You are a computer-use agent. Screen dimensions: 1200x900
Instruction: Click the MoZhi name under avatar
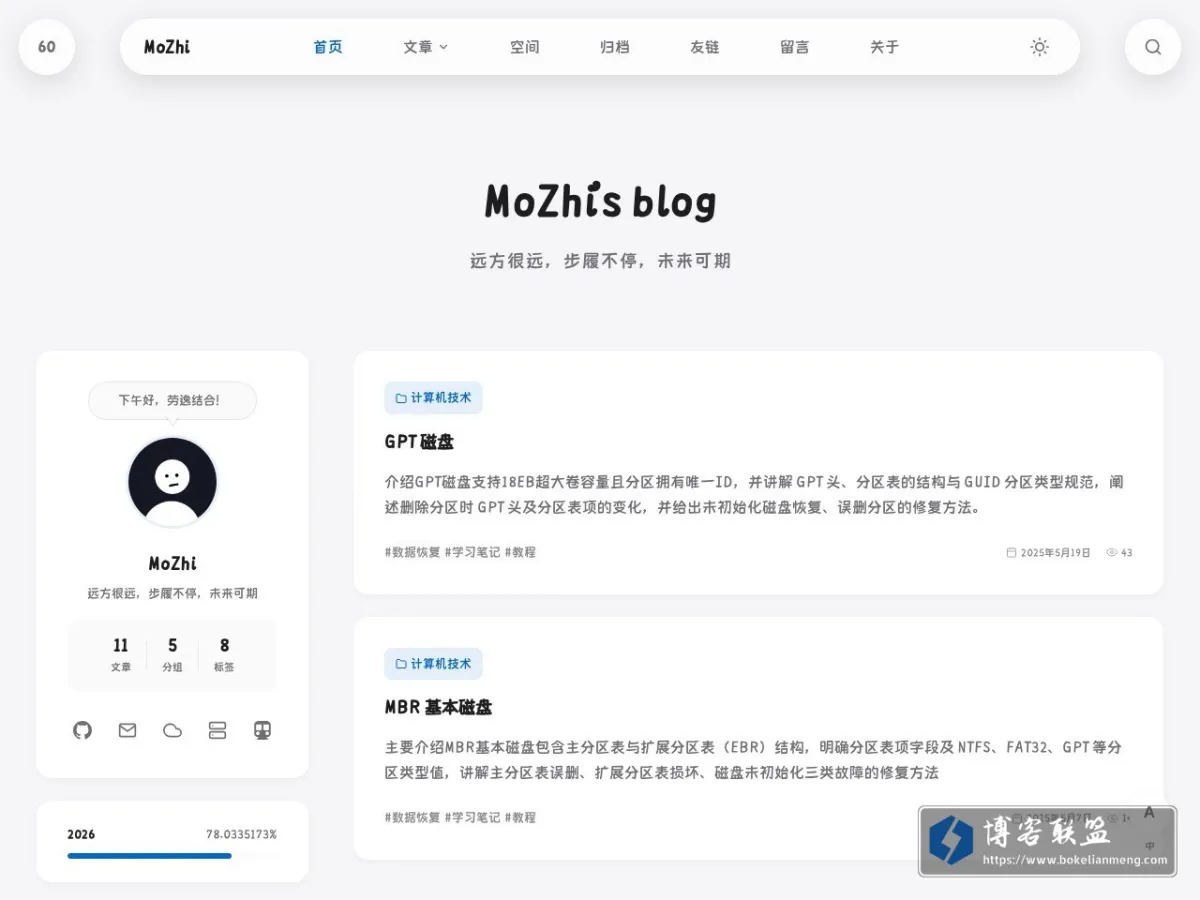coord(172,564)
